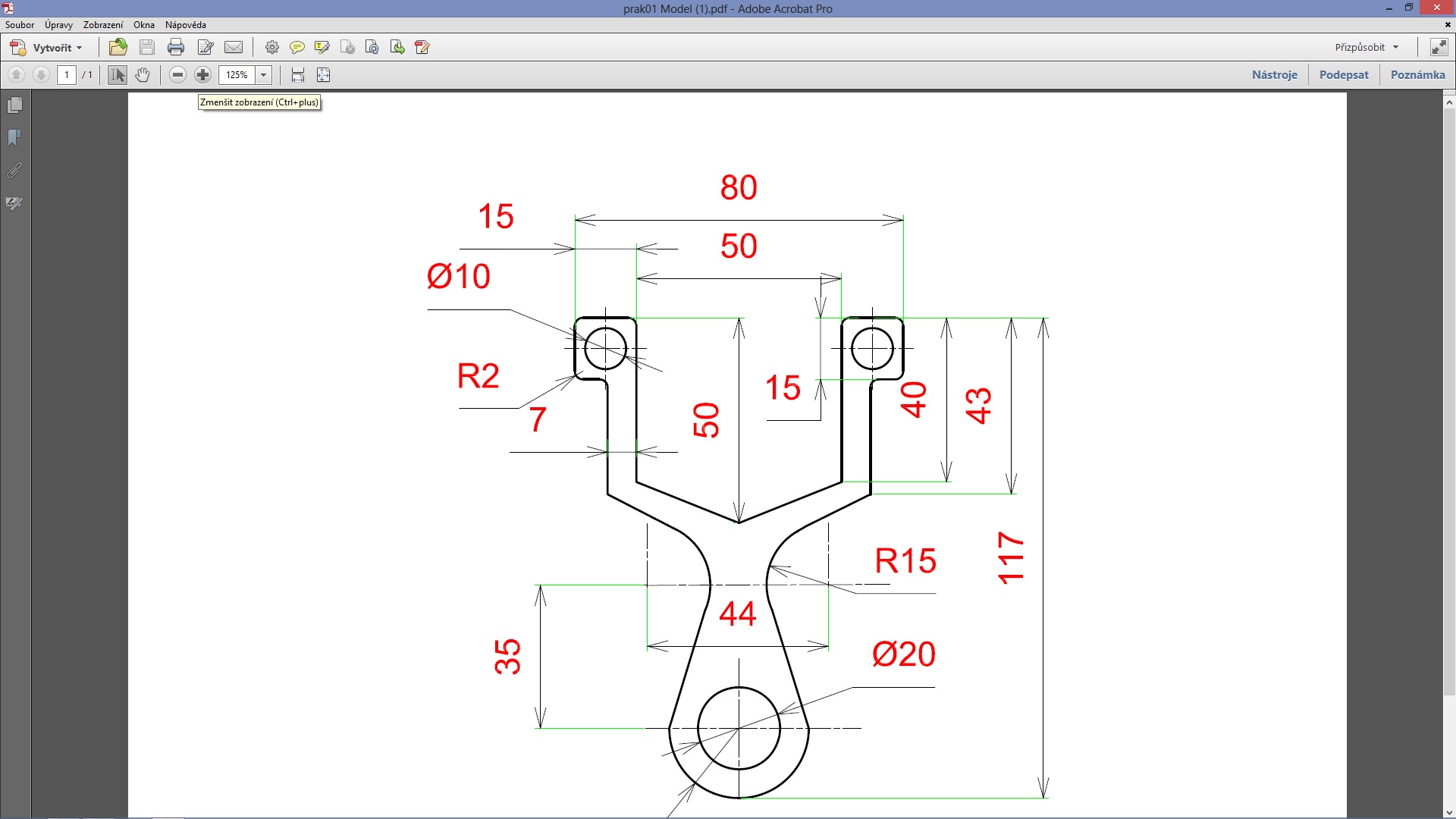Click the fit one full page icon
1456x819 pixels.
(x=324, y=74)
